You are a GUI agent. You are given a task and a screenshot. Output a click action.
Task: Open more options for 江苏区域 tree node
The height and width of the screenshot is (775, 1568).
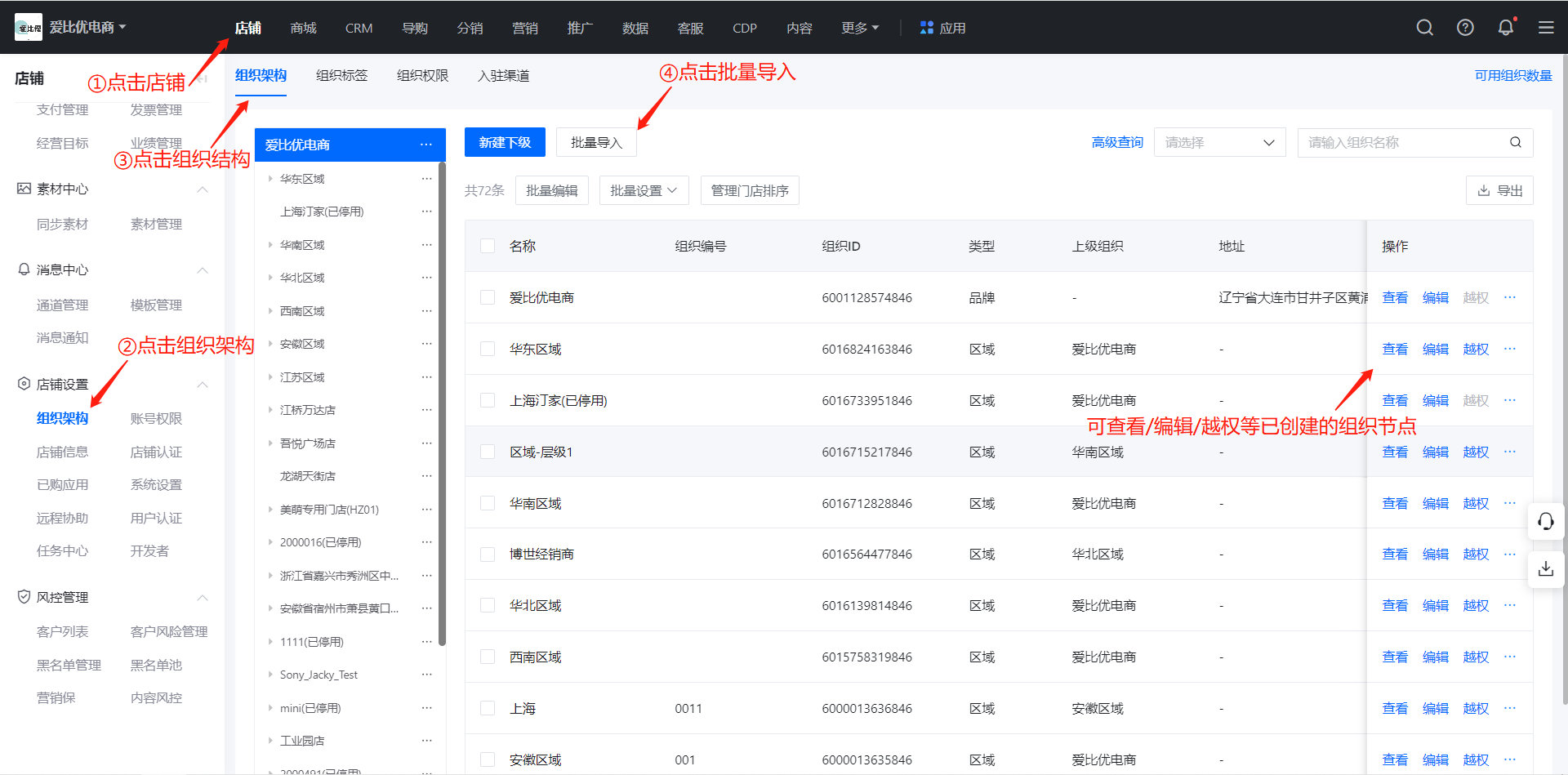click(426, 377)
